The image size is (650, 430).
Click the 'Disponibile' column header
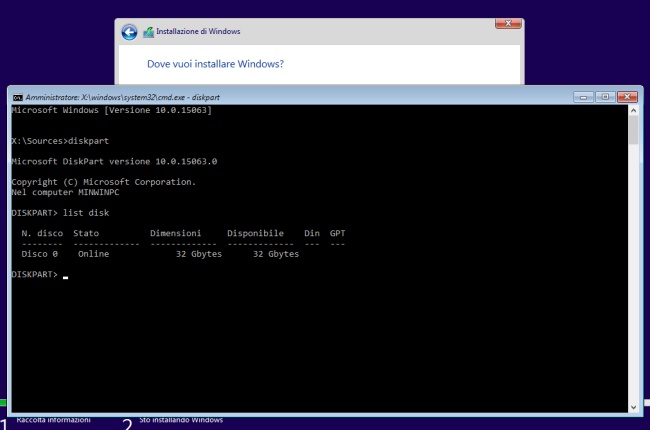255,233
